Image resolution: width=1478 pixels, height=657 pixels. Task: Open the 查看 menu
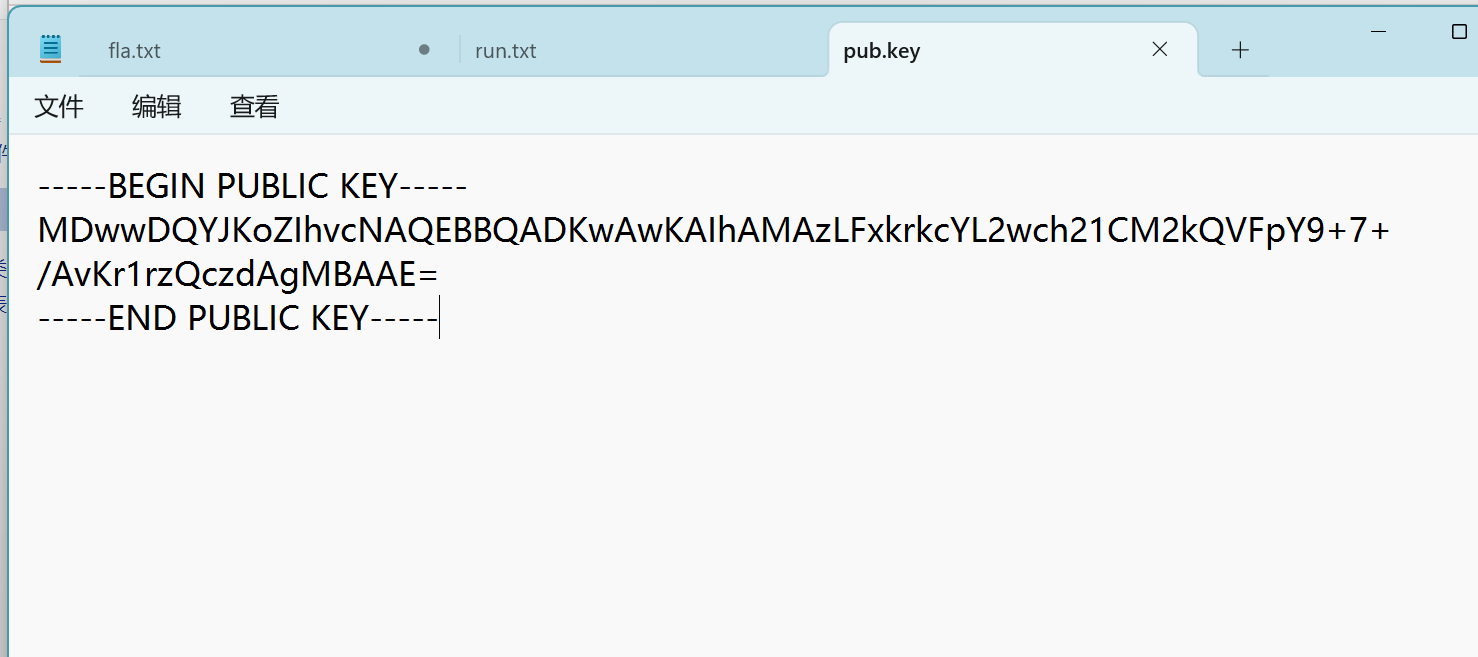[x=254, y=107]
